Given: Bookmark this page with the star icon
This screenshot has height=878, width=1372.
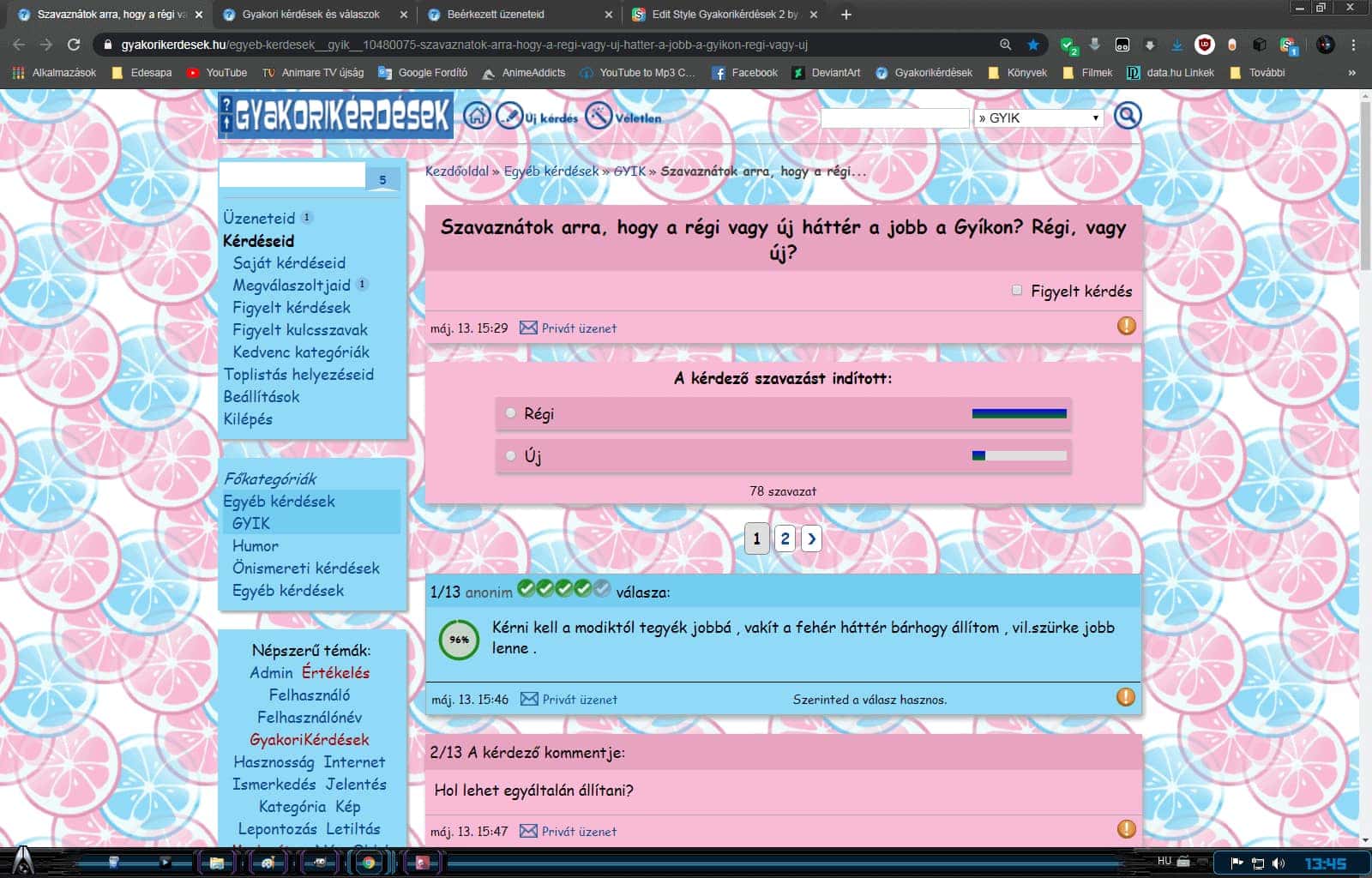Looking at the screenshot, I should click(1033, 45).
